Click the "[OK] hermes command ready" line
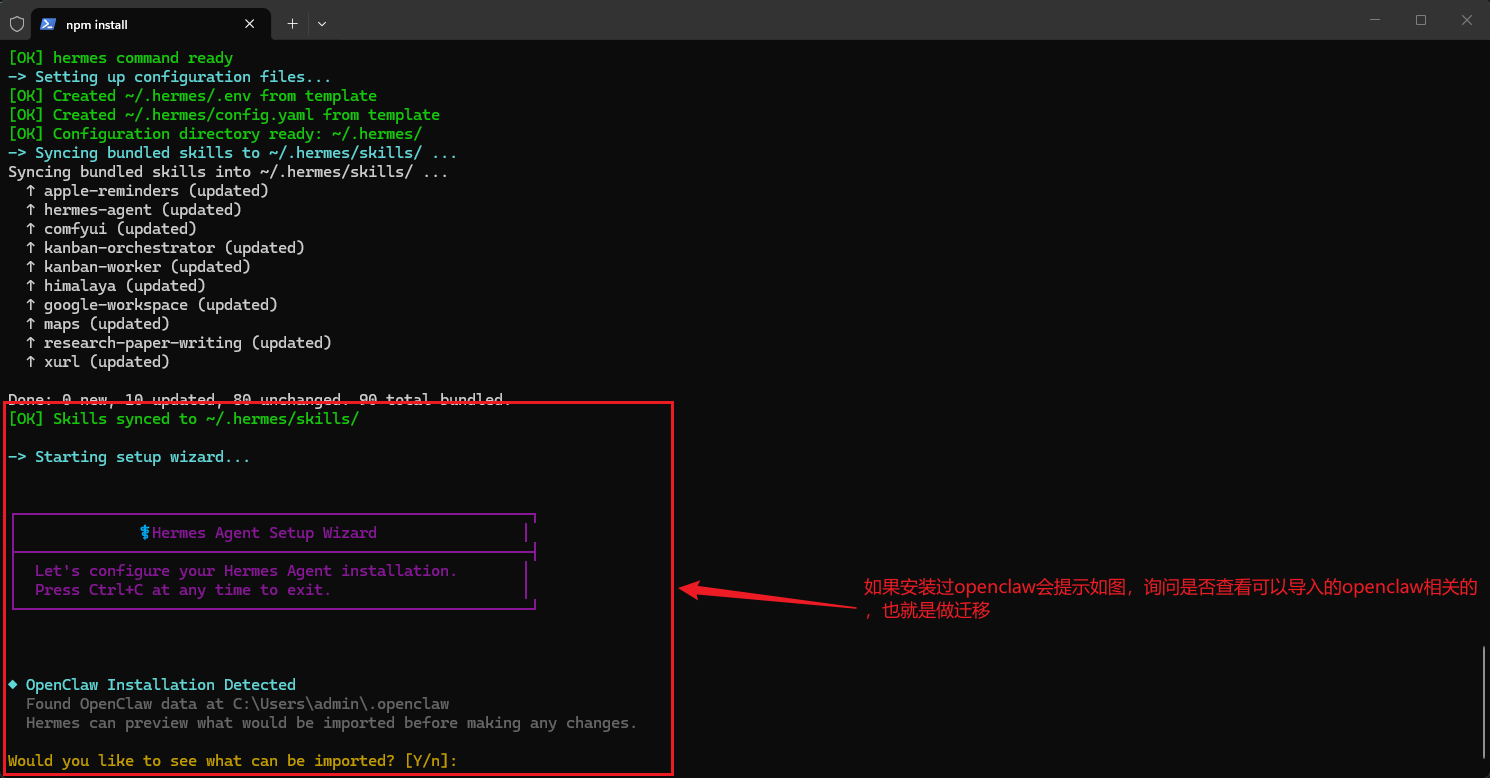The height and width of the screenshot is (778, 1490). (120, 58)
